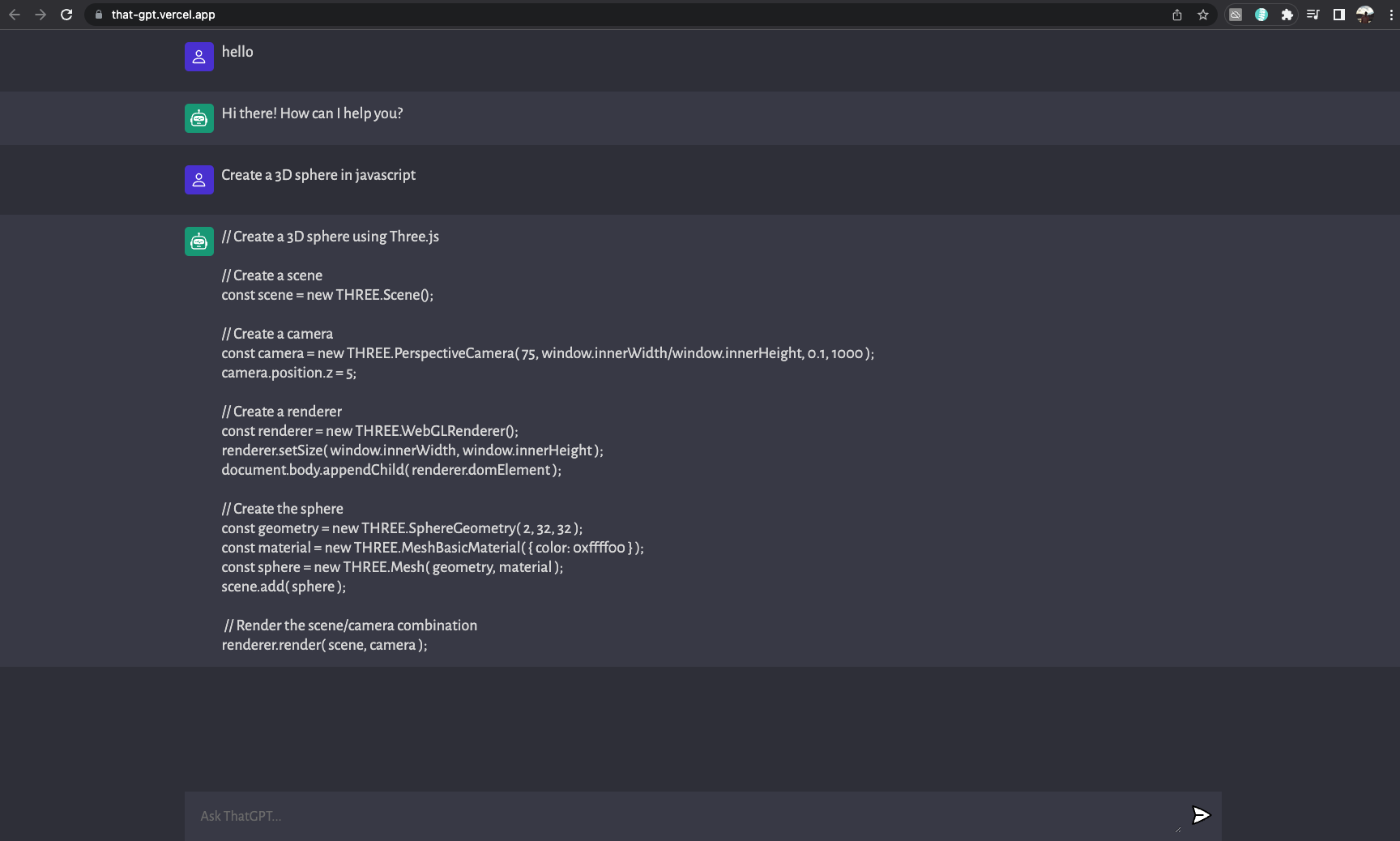Toggle the browser side panel

(1339, 15)
